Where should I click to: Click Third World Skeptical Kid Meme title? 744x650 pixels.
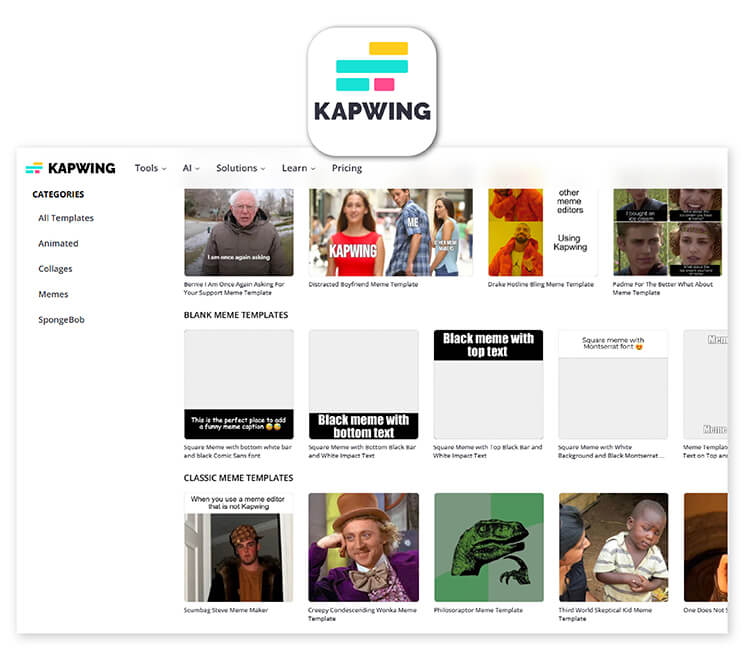pyautogui.click(x=605, y=614)
